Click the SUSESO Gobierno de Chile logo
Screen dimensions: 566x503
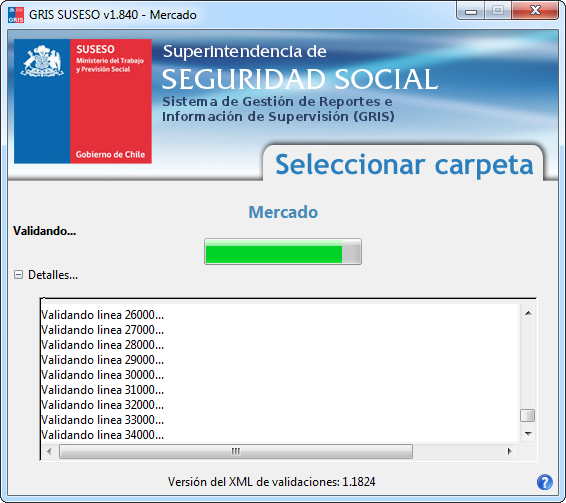[x=83, y=101]
